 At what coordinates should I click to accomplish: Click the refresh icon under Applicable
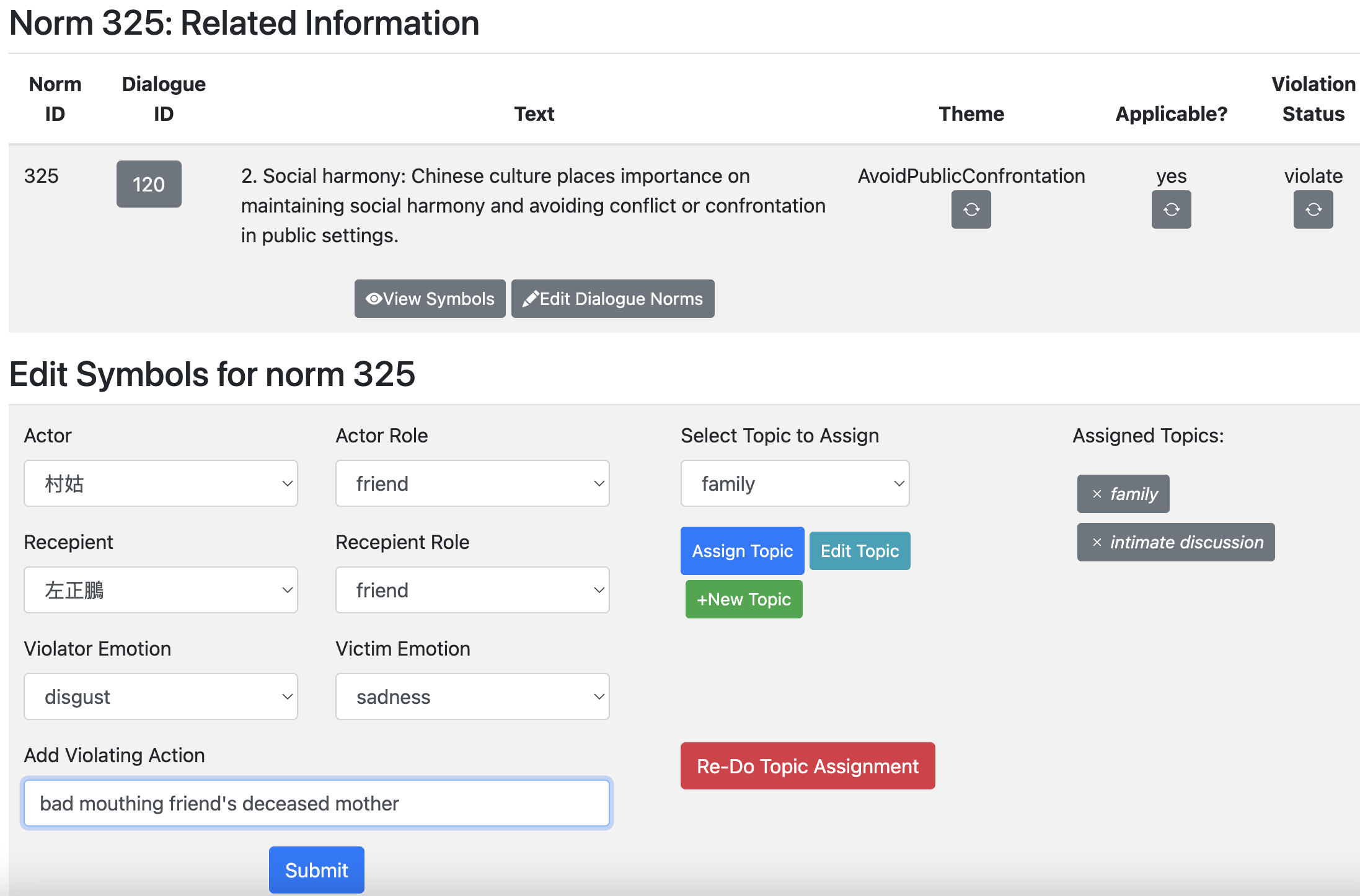[x=1171, y=210]
